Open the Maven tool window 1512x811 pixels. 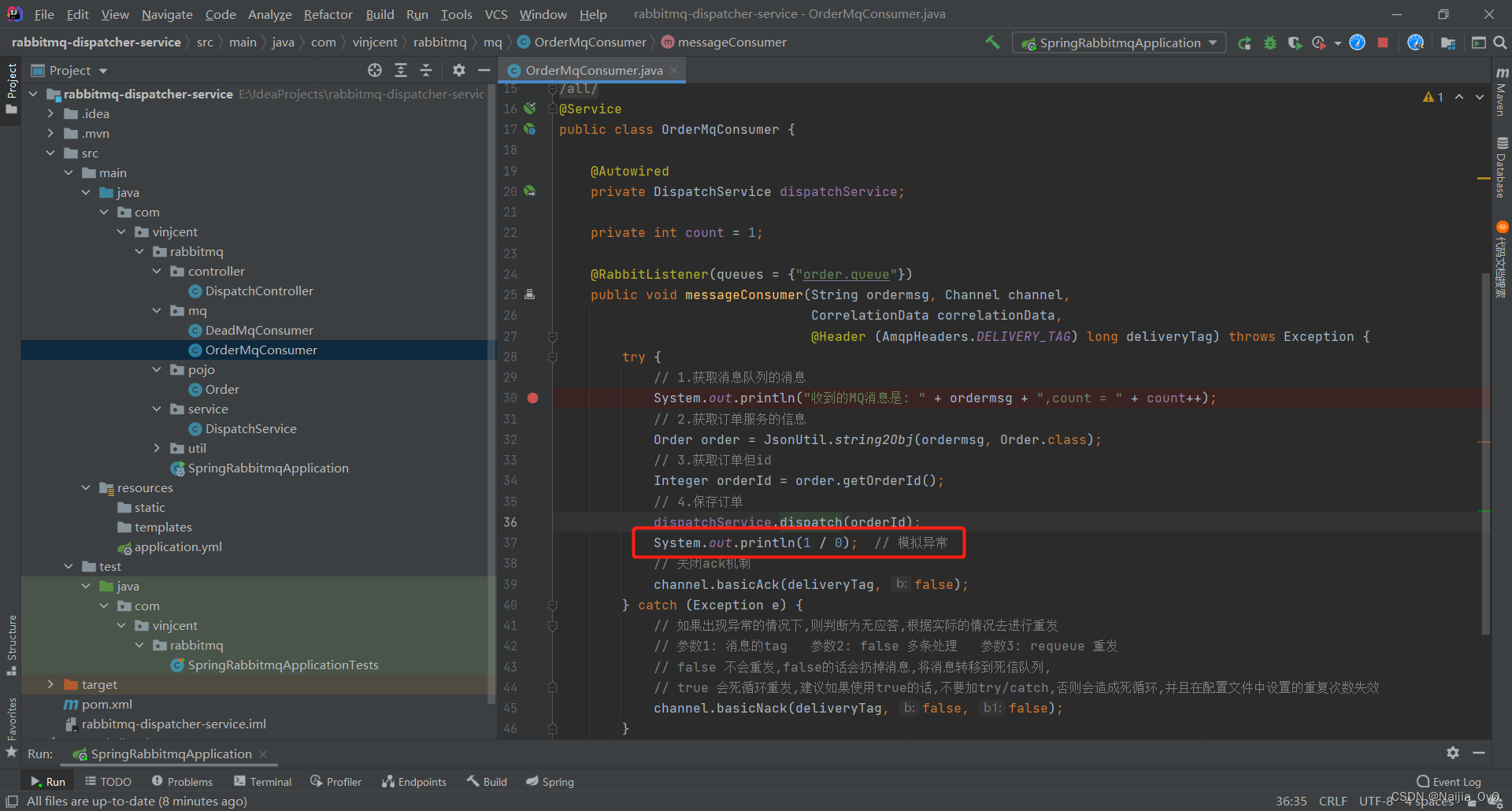pos(1502,91)
